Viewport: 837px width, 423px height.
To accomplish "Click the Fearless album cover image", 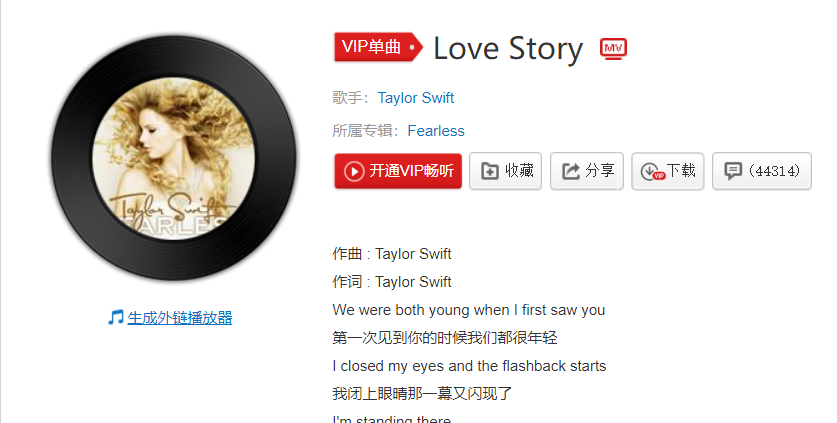I will (x=173, y=159).
